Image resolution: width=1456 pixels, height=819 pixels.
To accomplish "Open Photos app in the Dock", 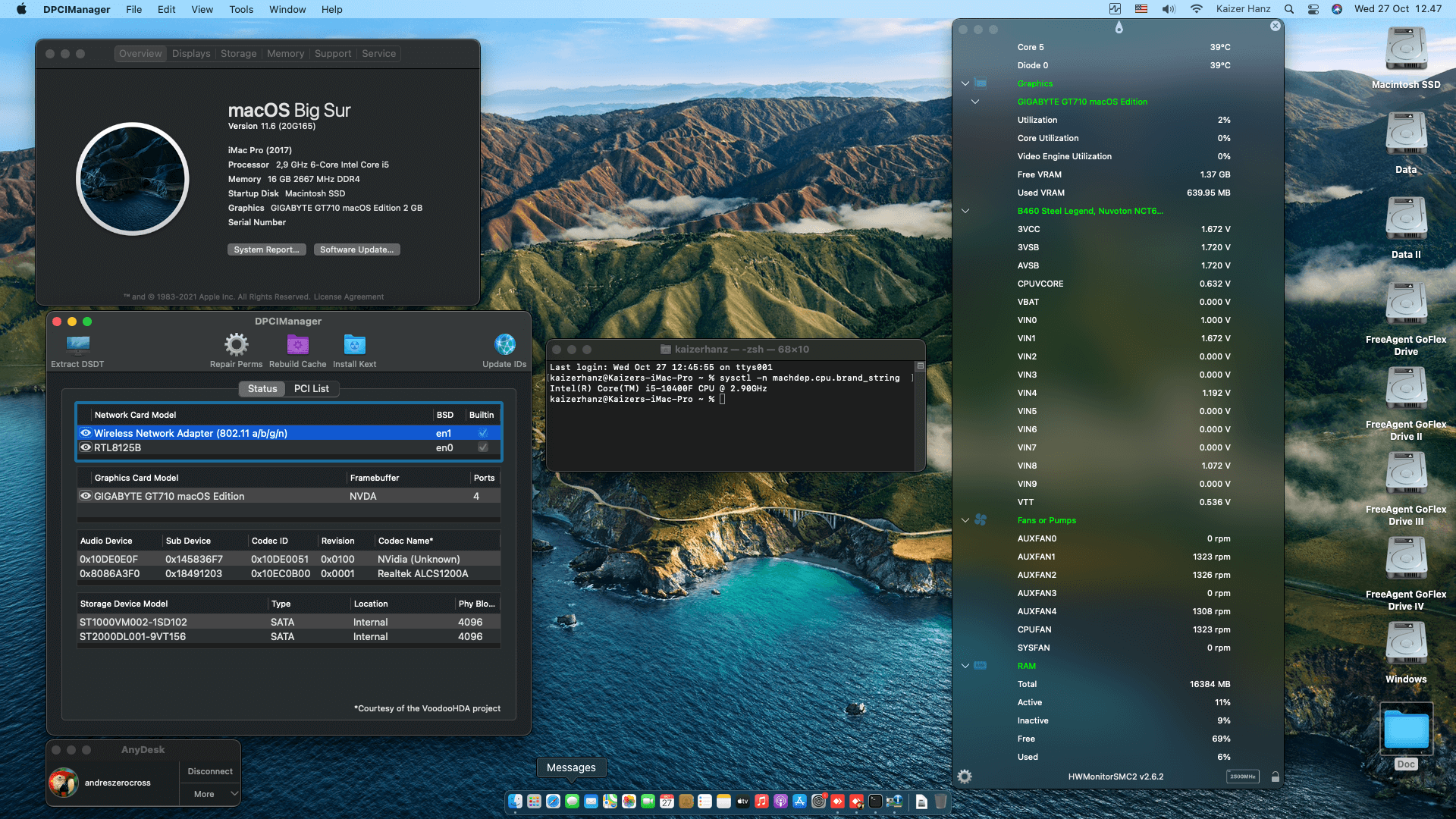I will click(x=629, y=802).
